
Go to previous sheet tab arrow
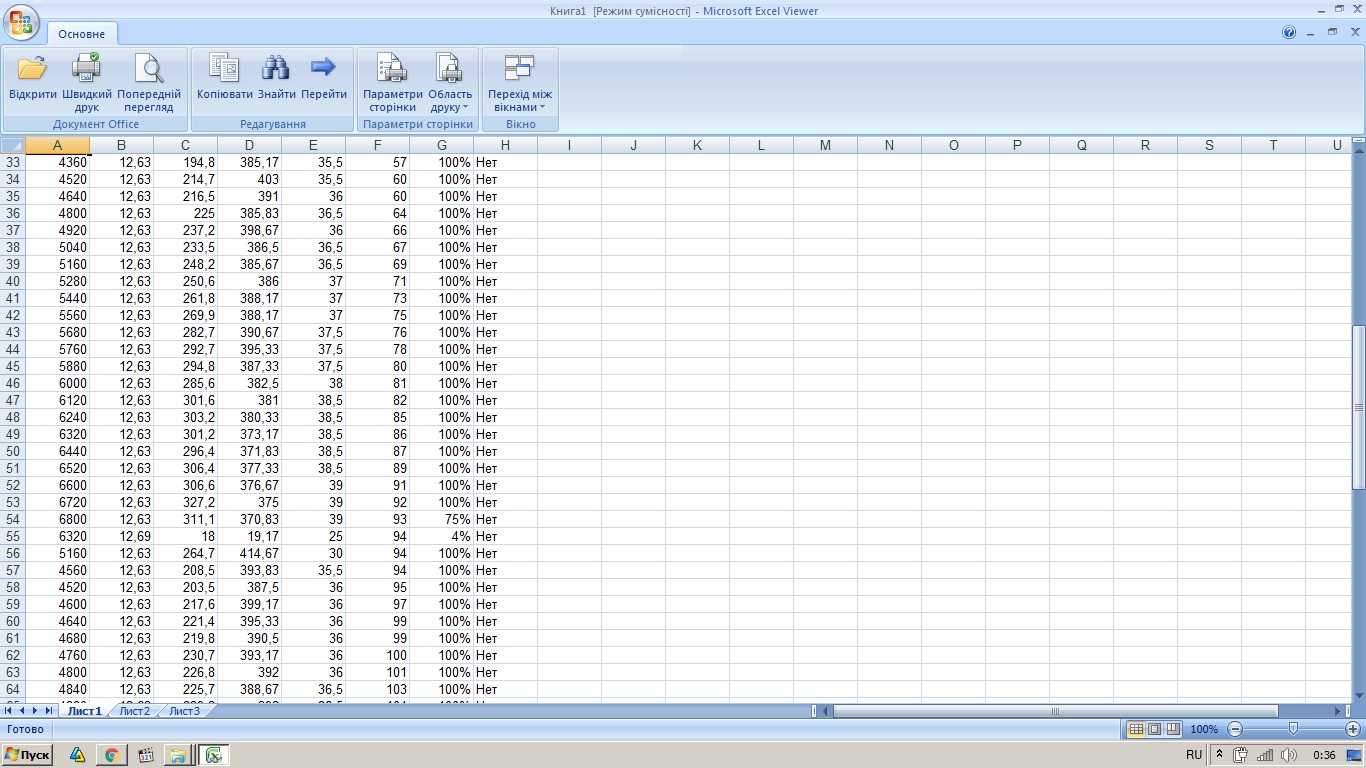22,711
